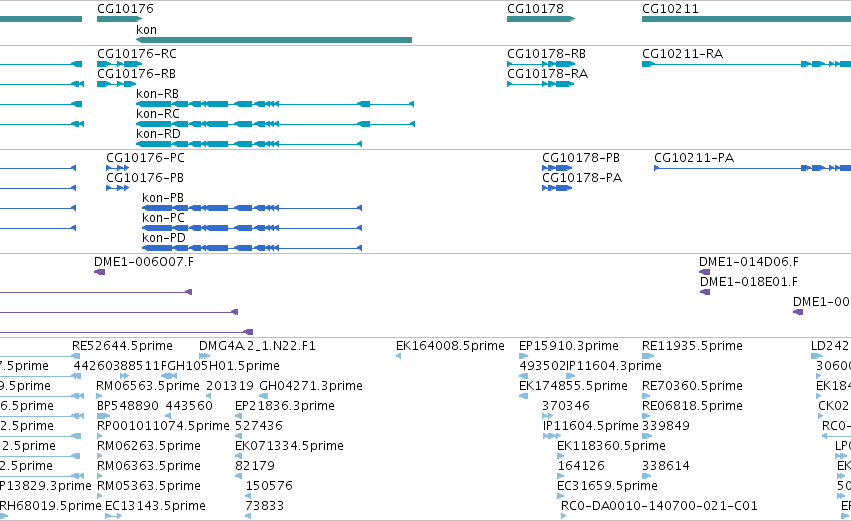The image size is (851, 521).
Task: Select the CG10211-RA transcript label
Action: pyautogui.click(x=682, y=54)
